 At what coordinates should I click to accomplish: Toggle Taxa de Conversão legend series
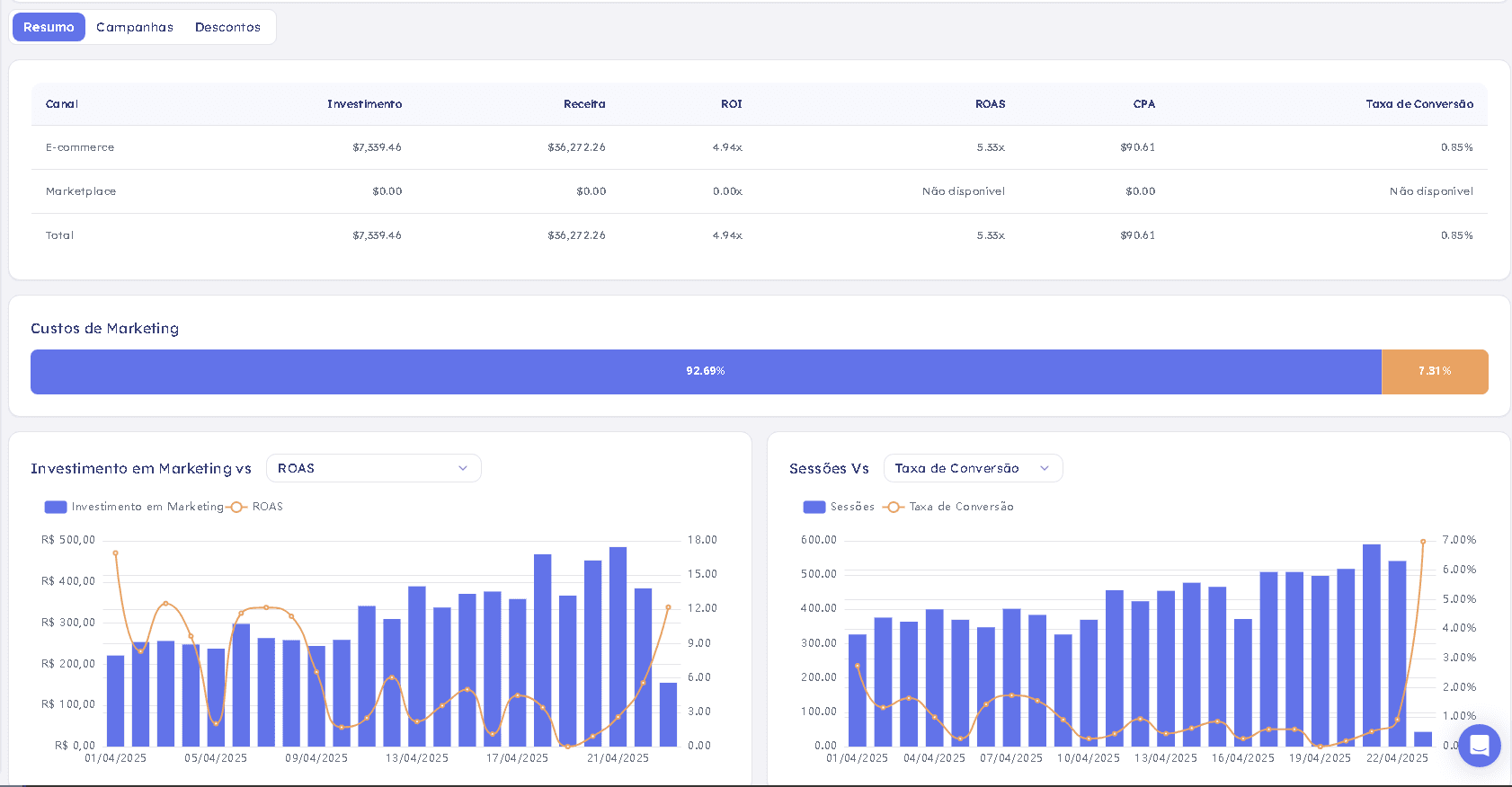(948, 507)
